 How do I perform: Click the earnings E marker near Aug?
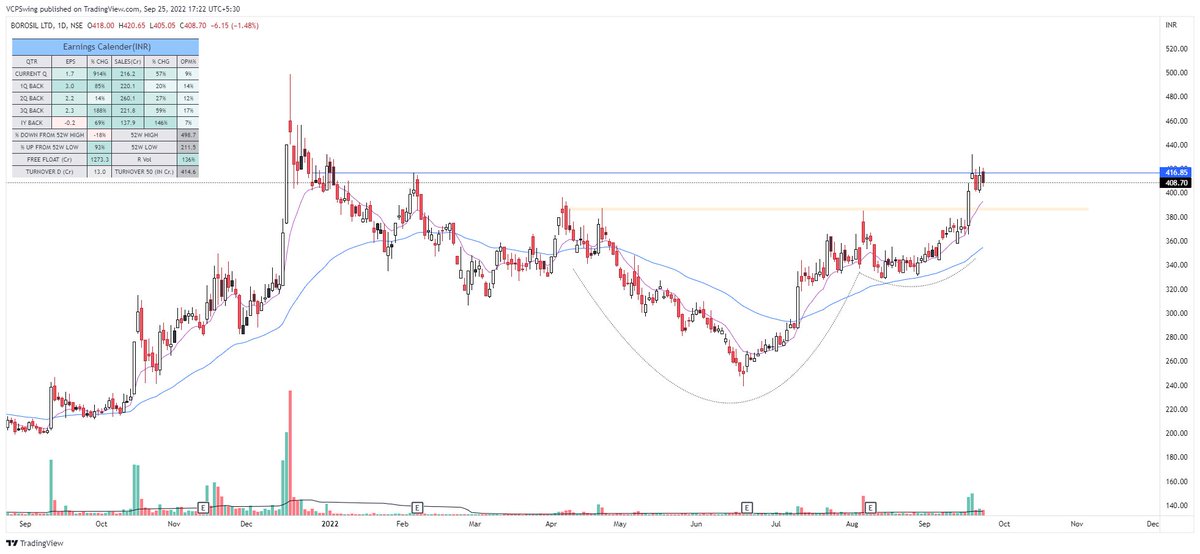point(870,507)
